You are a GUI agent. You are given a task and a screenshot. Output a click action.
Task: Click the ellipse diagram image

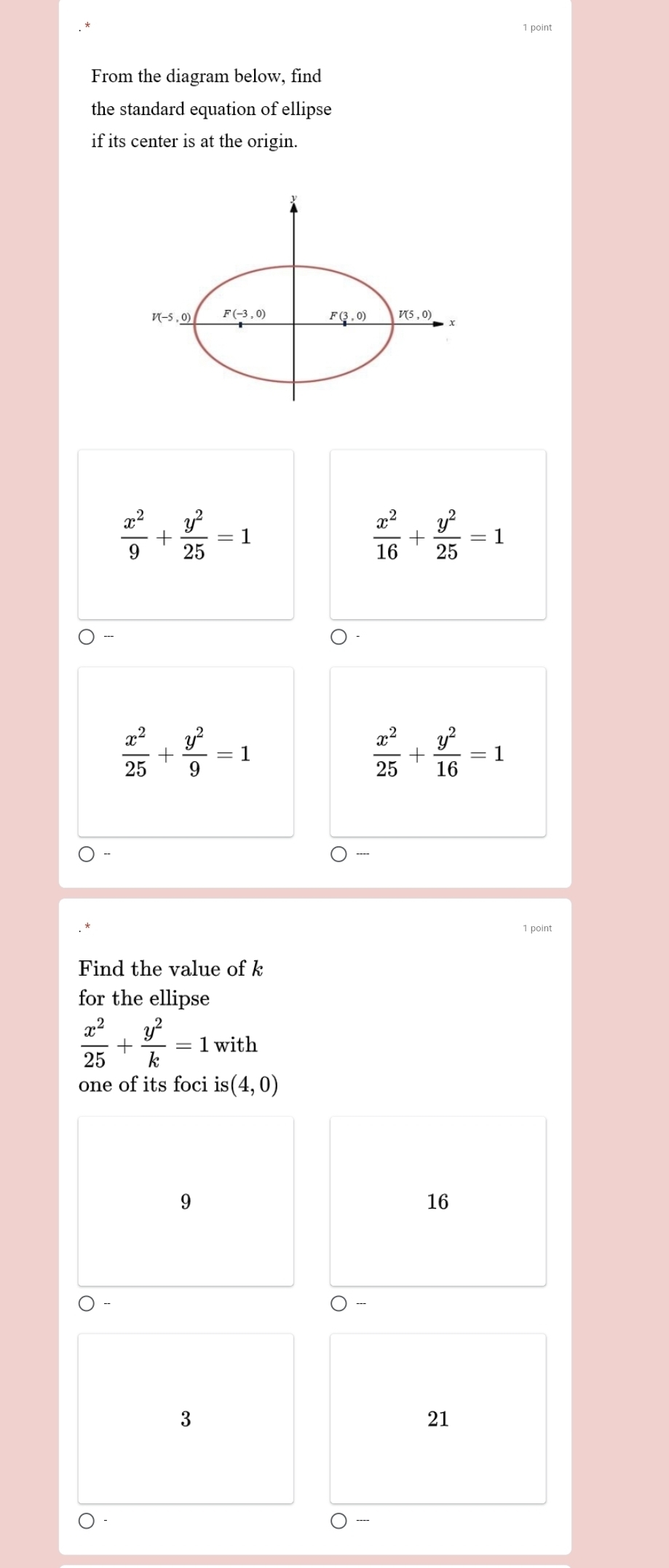[301, 298]
